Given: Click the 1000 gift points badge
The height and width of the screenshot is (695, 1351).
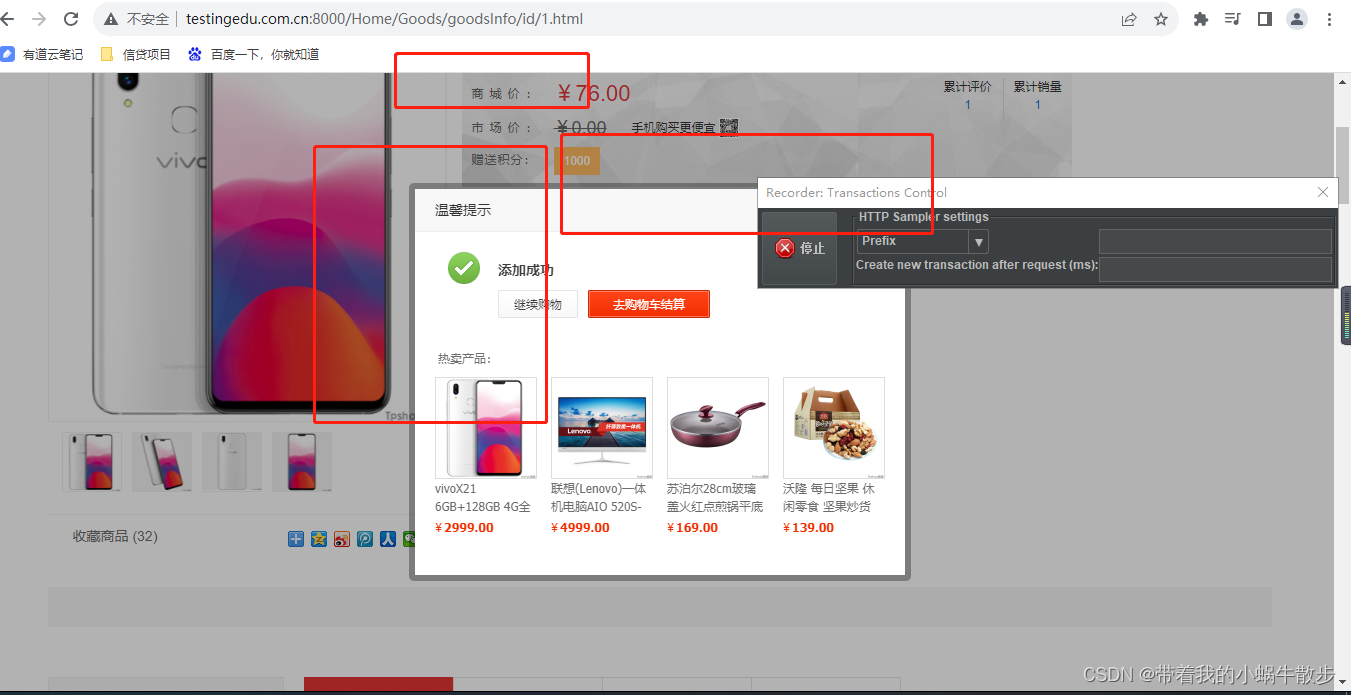Looking at the screenshot, I should coord(576,160).
